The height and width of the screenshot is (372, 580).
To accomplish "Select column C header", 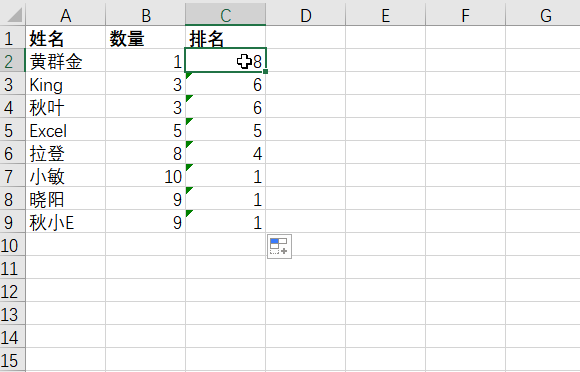I will [226, 15].
